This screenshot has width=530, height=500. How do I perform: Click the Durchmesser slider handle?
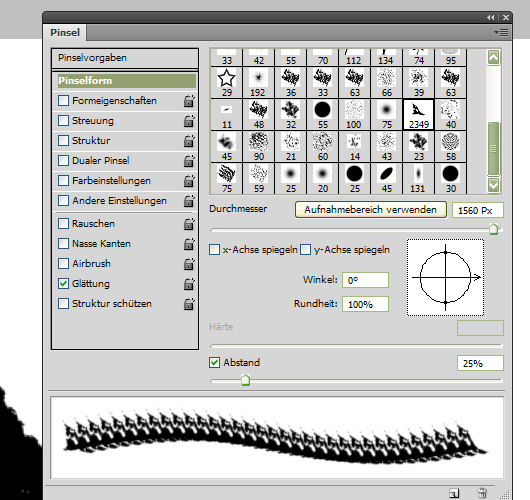(x=494, y=229)
